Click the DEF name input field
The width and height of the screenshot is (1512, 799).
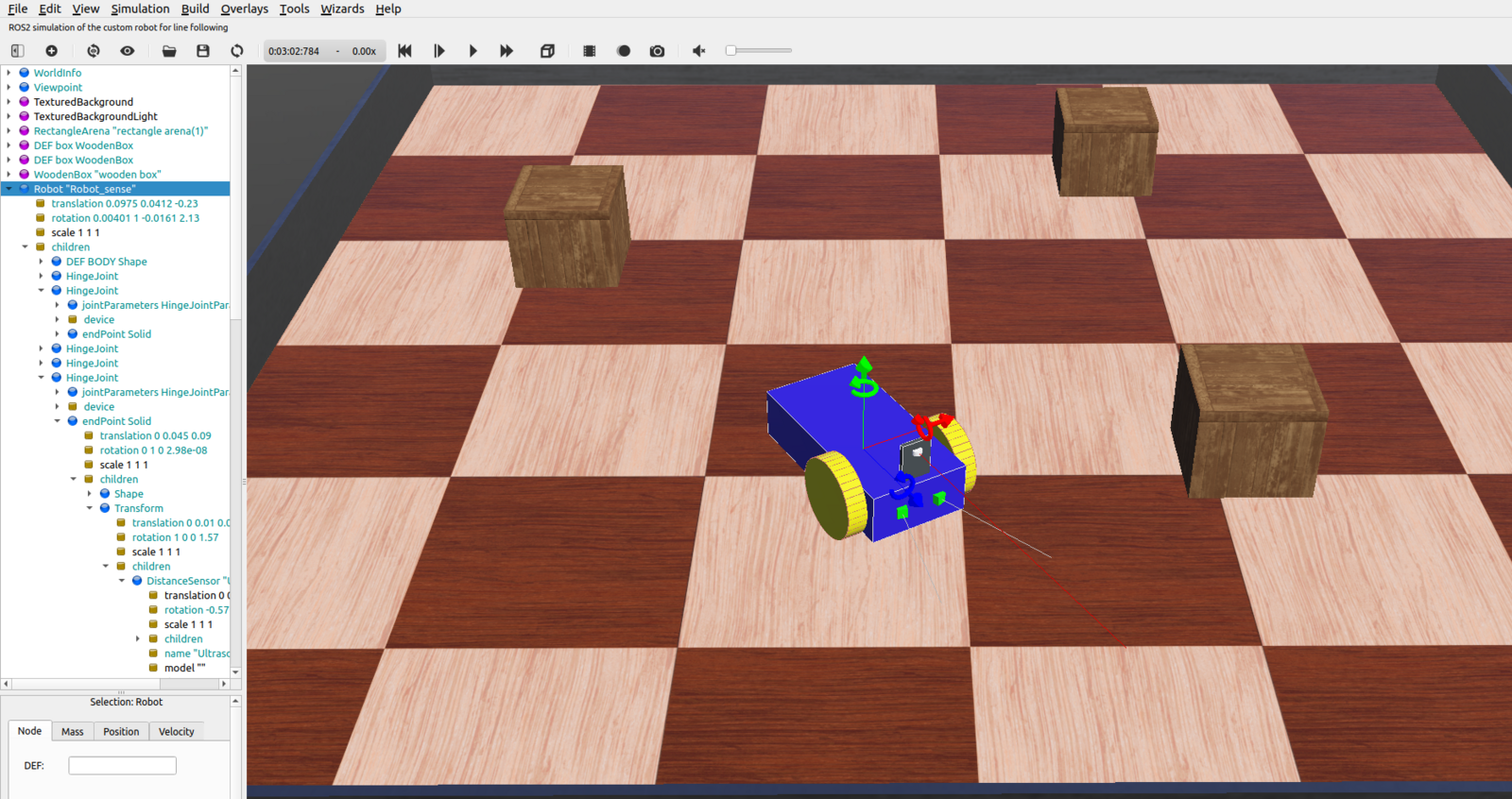(122, 766)
